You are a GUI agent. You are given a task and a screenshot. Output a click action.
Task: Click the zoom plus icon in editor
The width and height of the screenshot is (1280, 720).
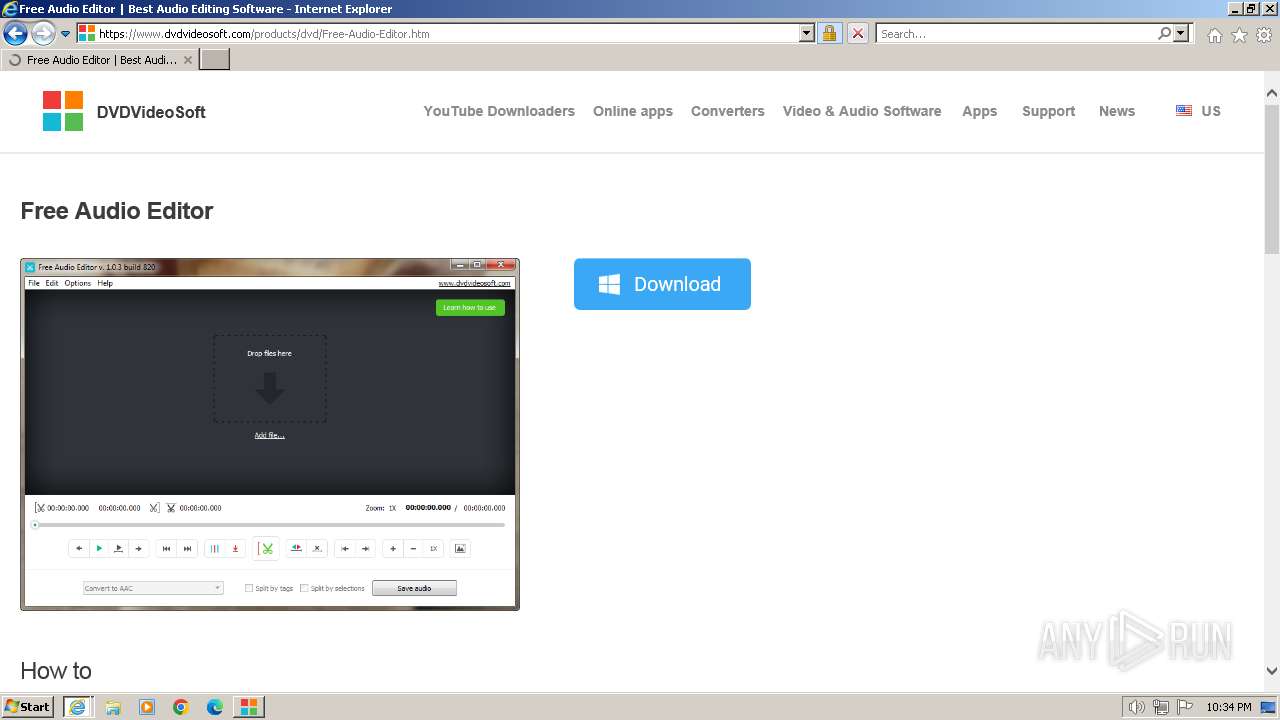pos(393,548)
